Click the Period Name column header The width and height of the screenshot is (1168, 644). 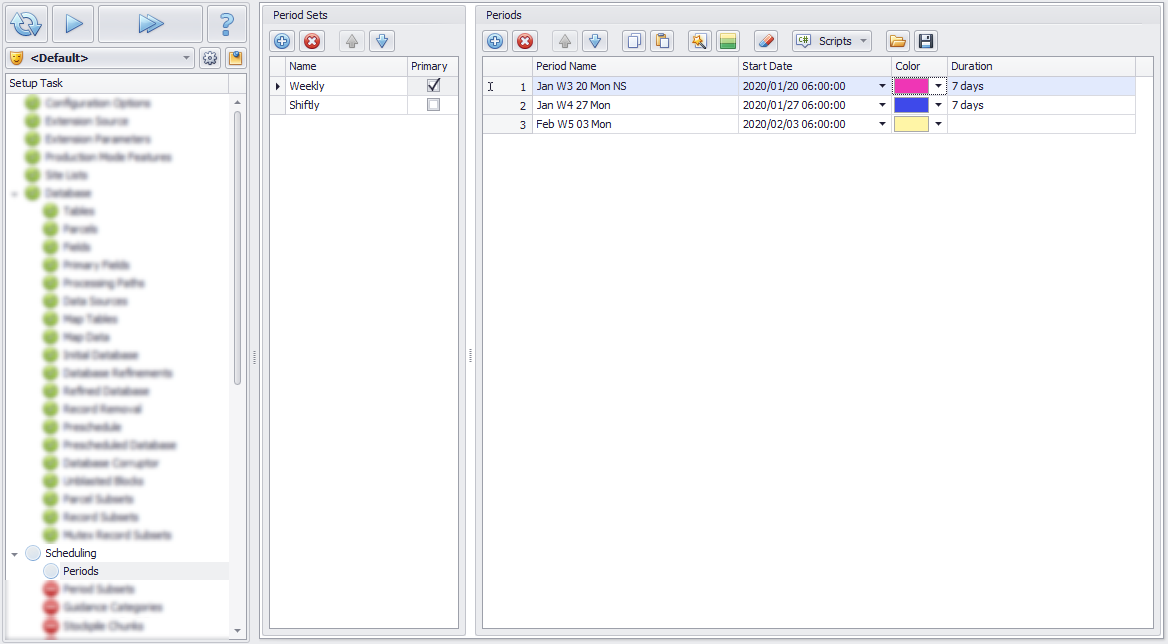(635, 66)
